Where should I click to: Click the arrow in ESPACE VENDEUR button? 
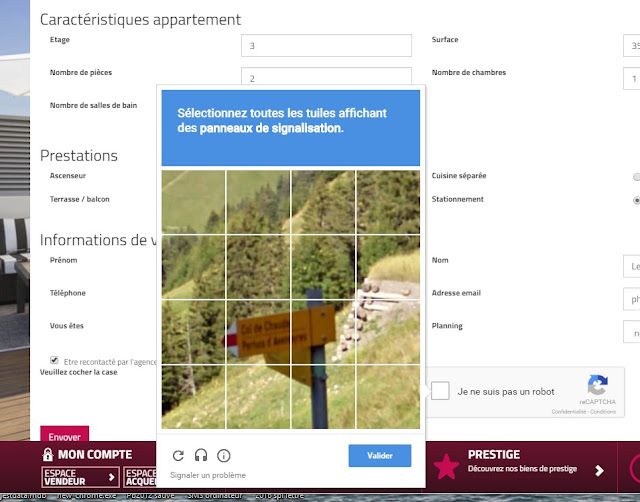coord(111,477)
